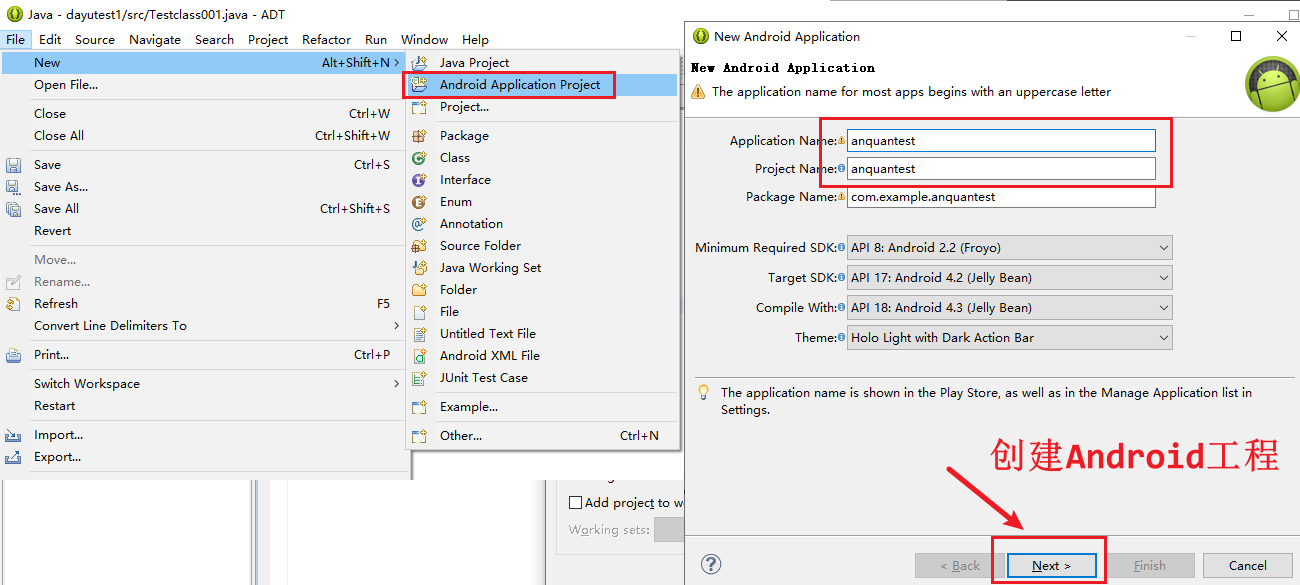Click the Next > button
The width and height of the screenshot is (1300, 585).
click(x=1052, y=566)
